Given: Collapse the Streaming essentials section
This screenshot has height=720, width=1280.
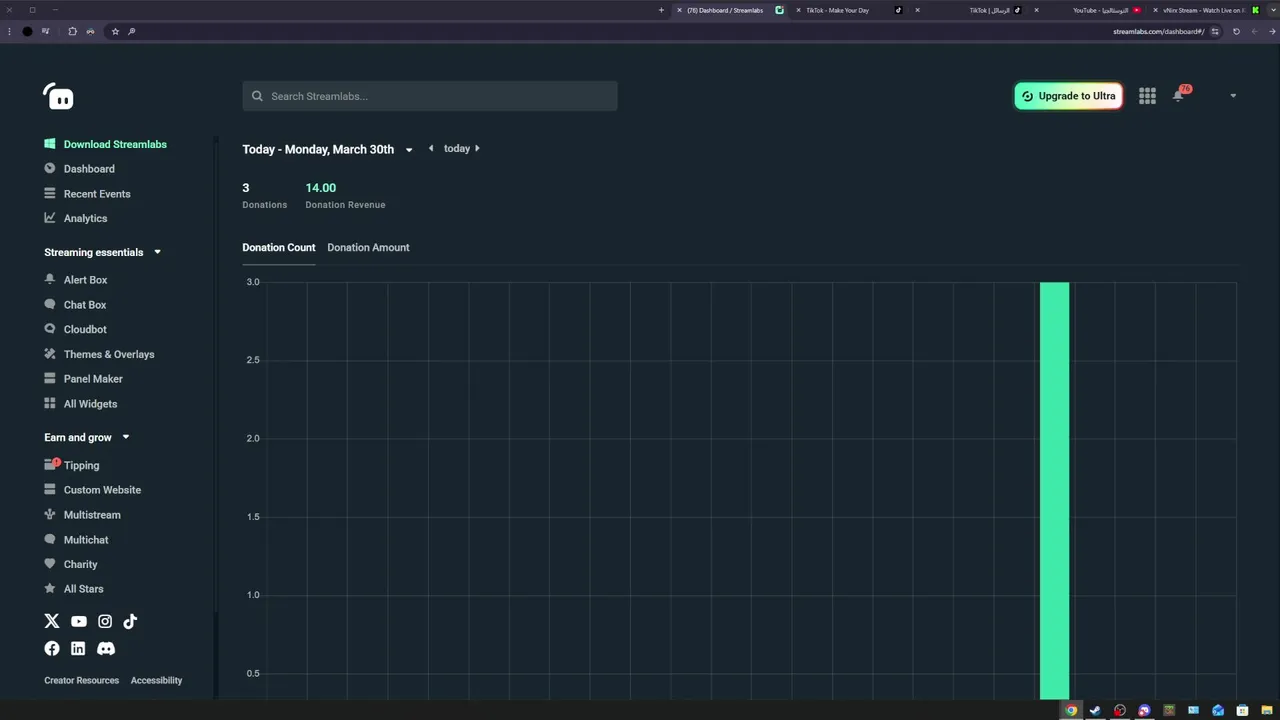Looking at the screenshot, I should point(157,252).
